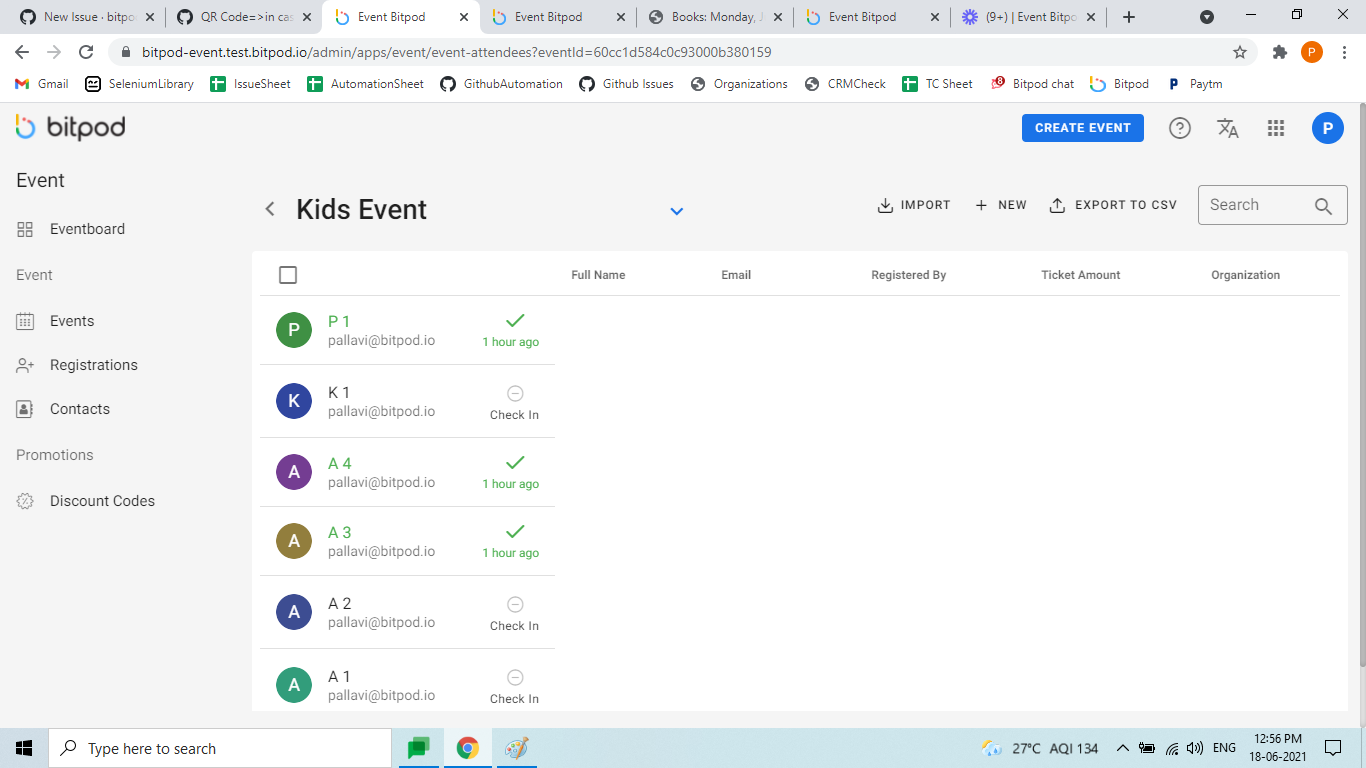This screenshot has height=768, width=1366.
Task: Click the search magnifier icon
Action: coord(1323,206)
